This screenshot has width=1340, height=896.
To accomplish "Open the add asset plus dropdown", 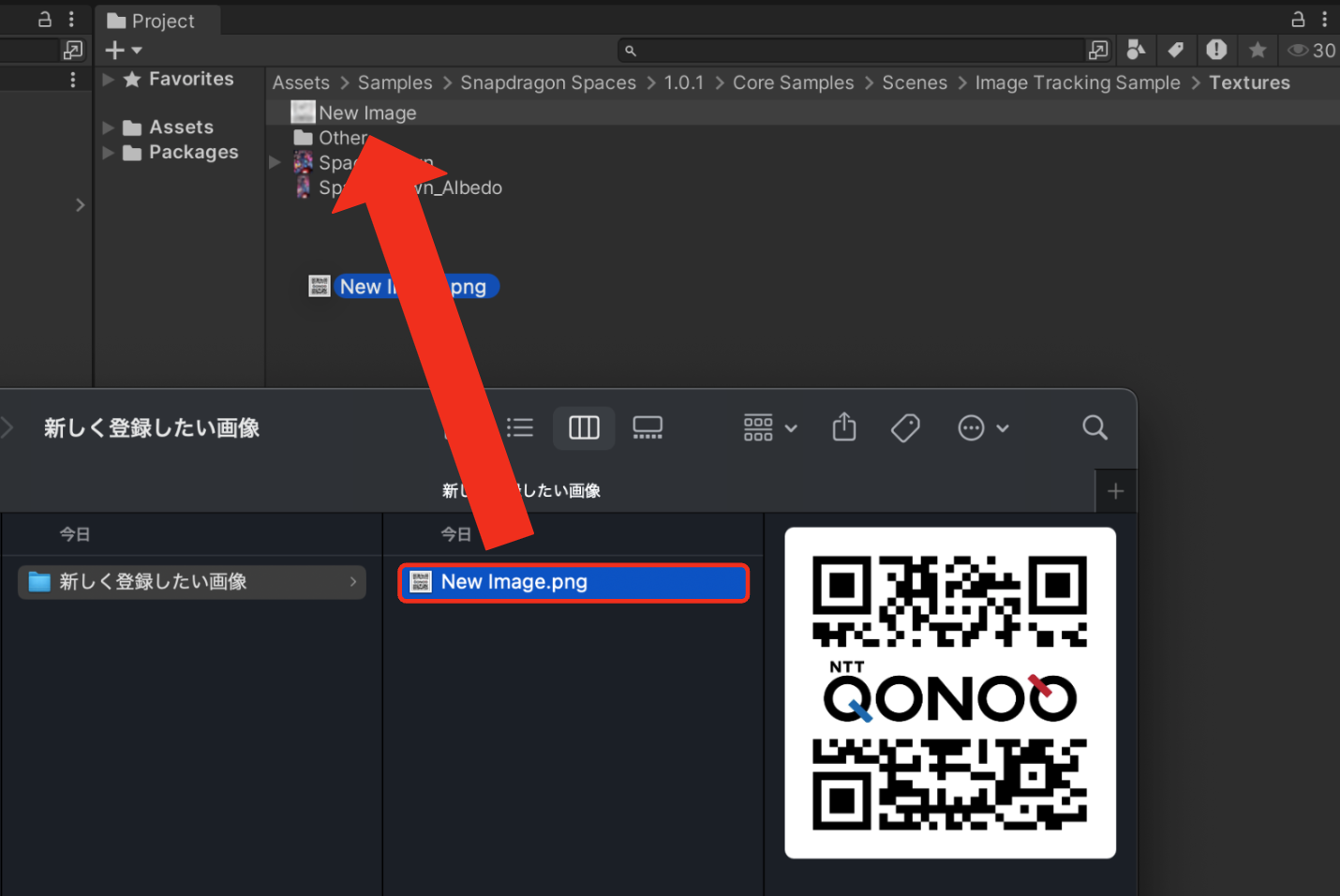I will (x=123, y=50).
